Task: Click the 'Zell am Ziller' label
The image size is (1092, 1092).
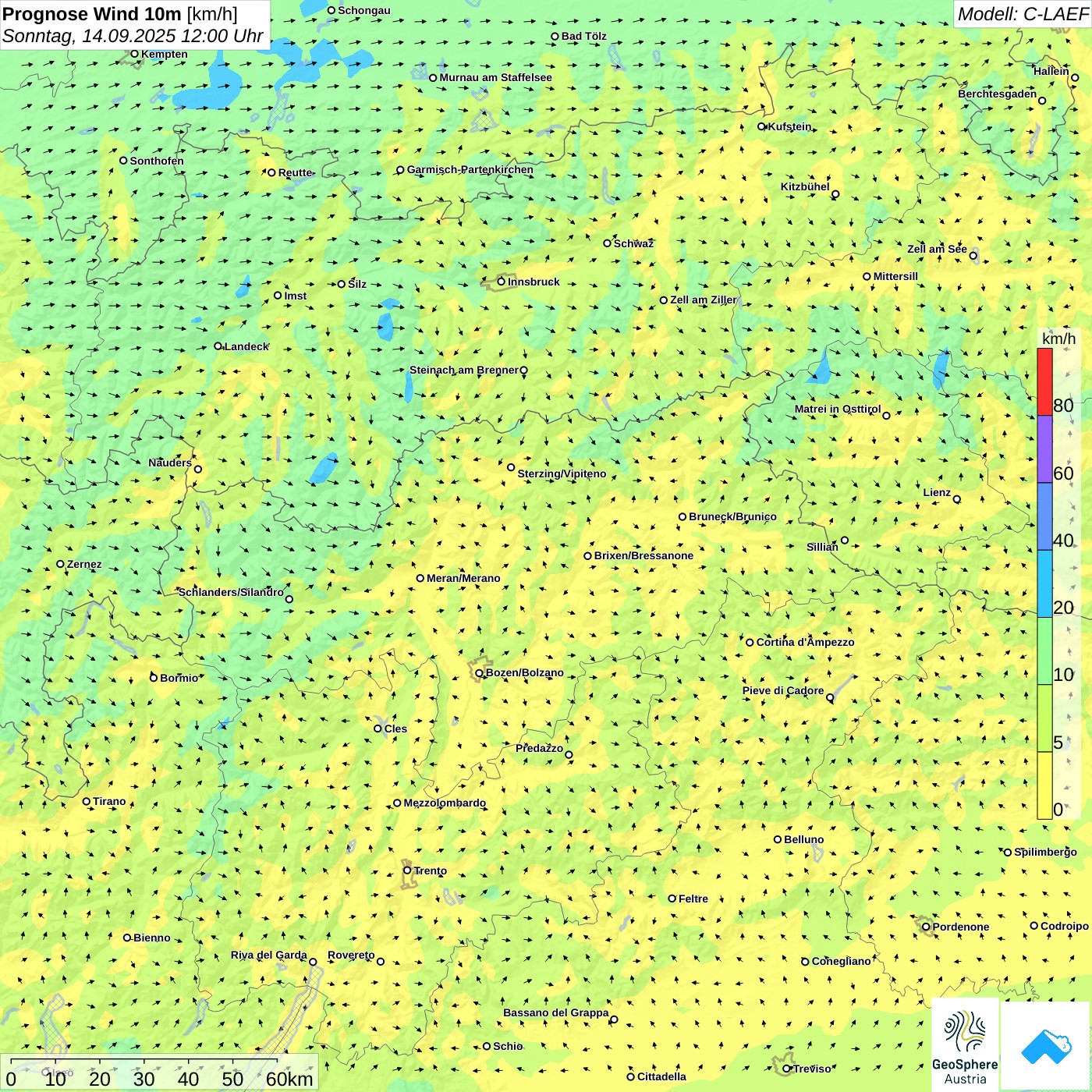Action: tap(703, 300)
